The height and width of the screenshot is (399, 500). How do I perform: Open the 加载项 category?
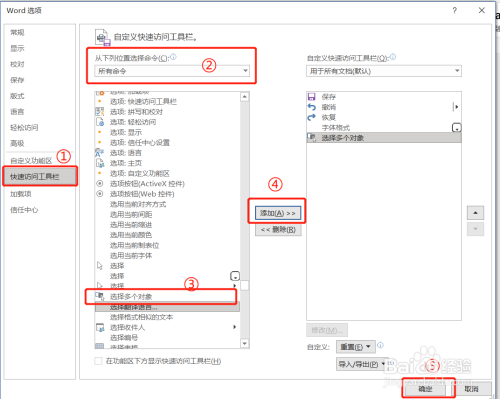coord(21,194)
